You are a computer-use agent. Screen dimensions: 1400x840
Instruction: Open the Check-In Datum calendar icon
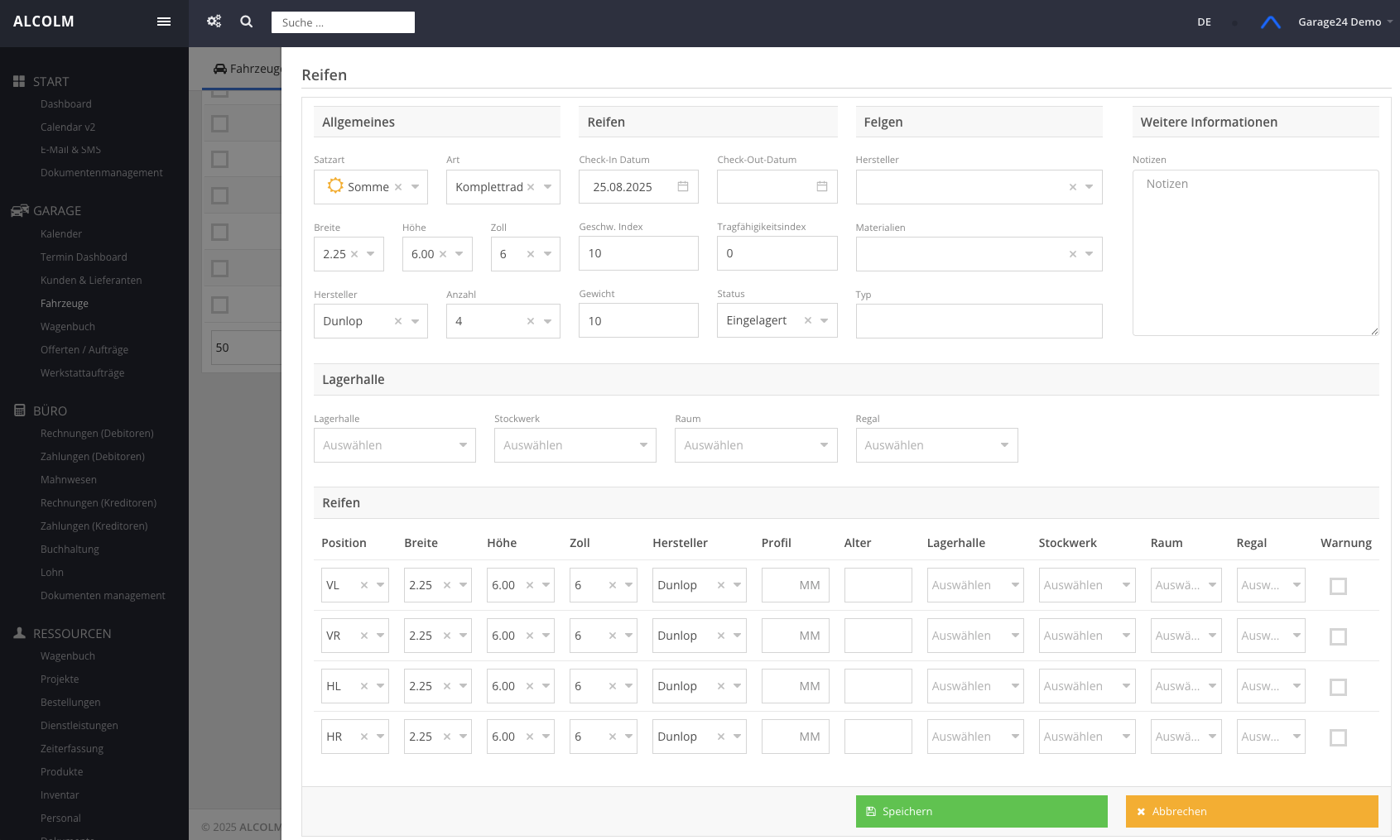(x=683, y=187)
